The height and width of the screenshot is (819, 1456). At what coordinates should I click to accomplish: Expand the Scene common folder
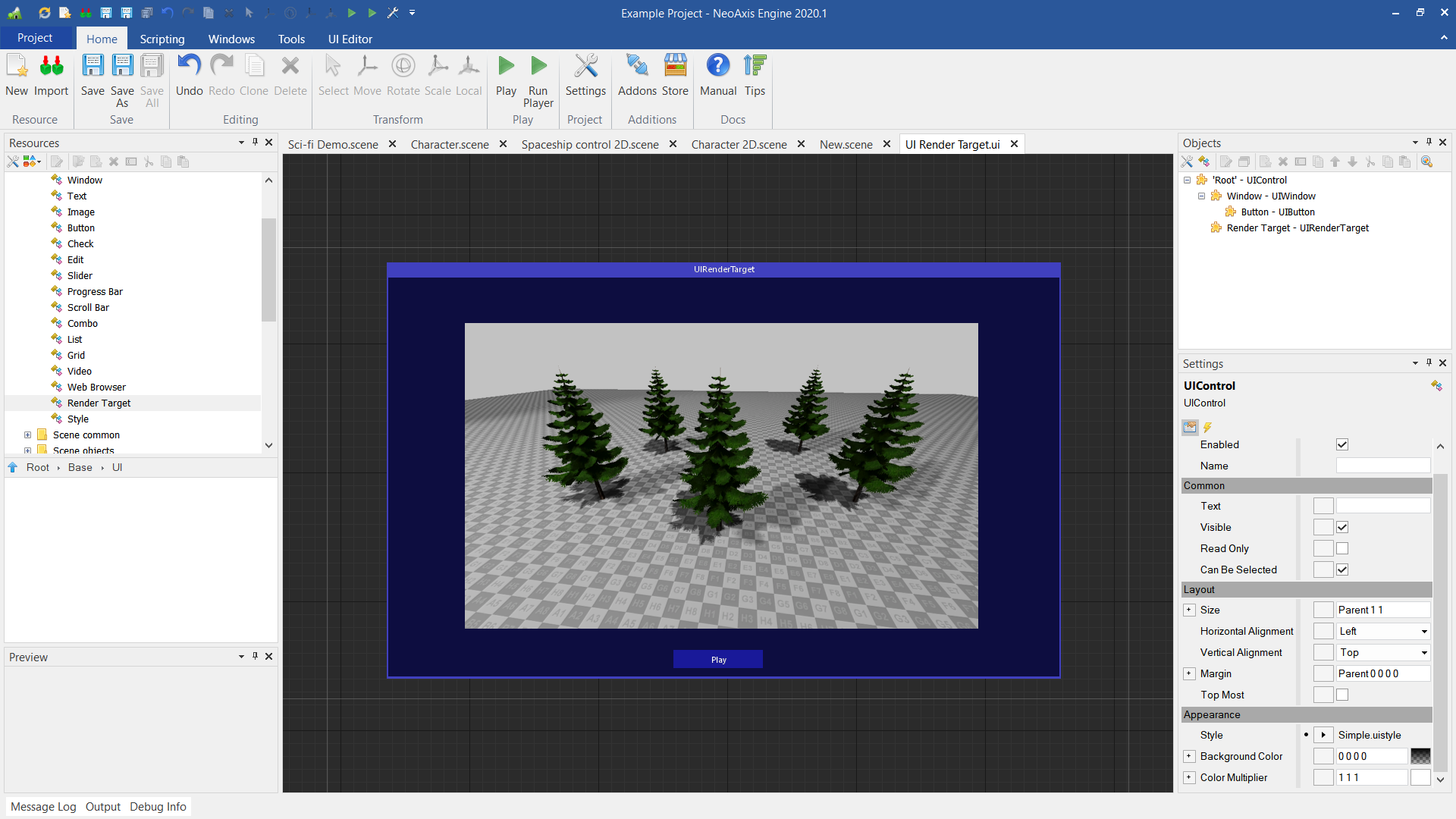[28, 435]
